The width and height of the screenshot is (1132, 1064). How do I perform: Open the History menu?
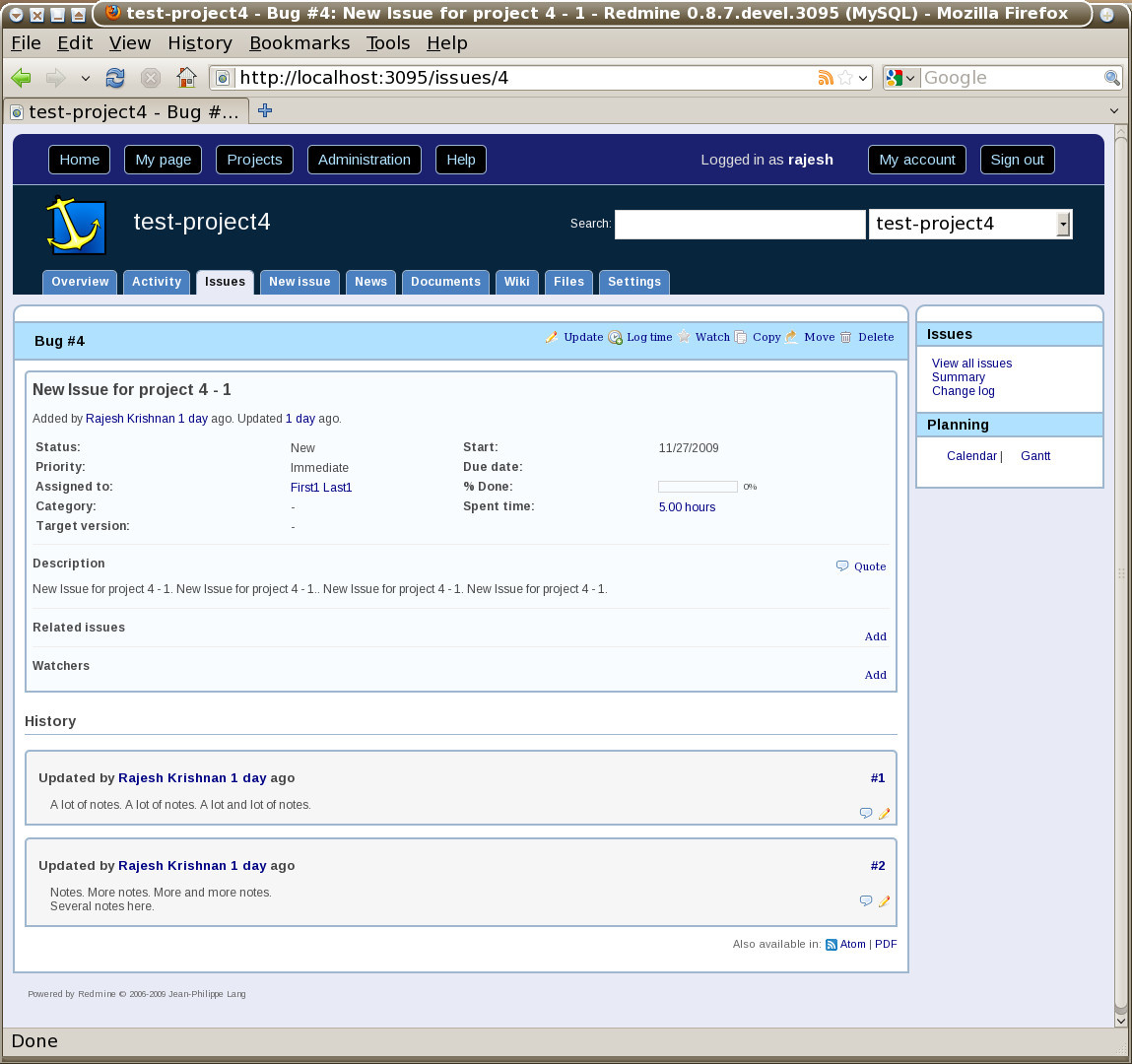click(x=200, y=43)
